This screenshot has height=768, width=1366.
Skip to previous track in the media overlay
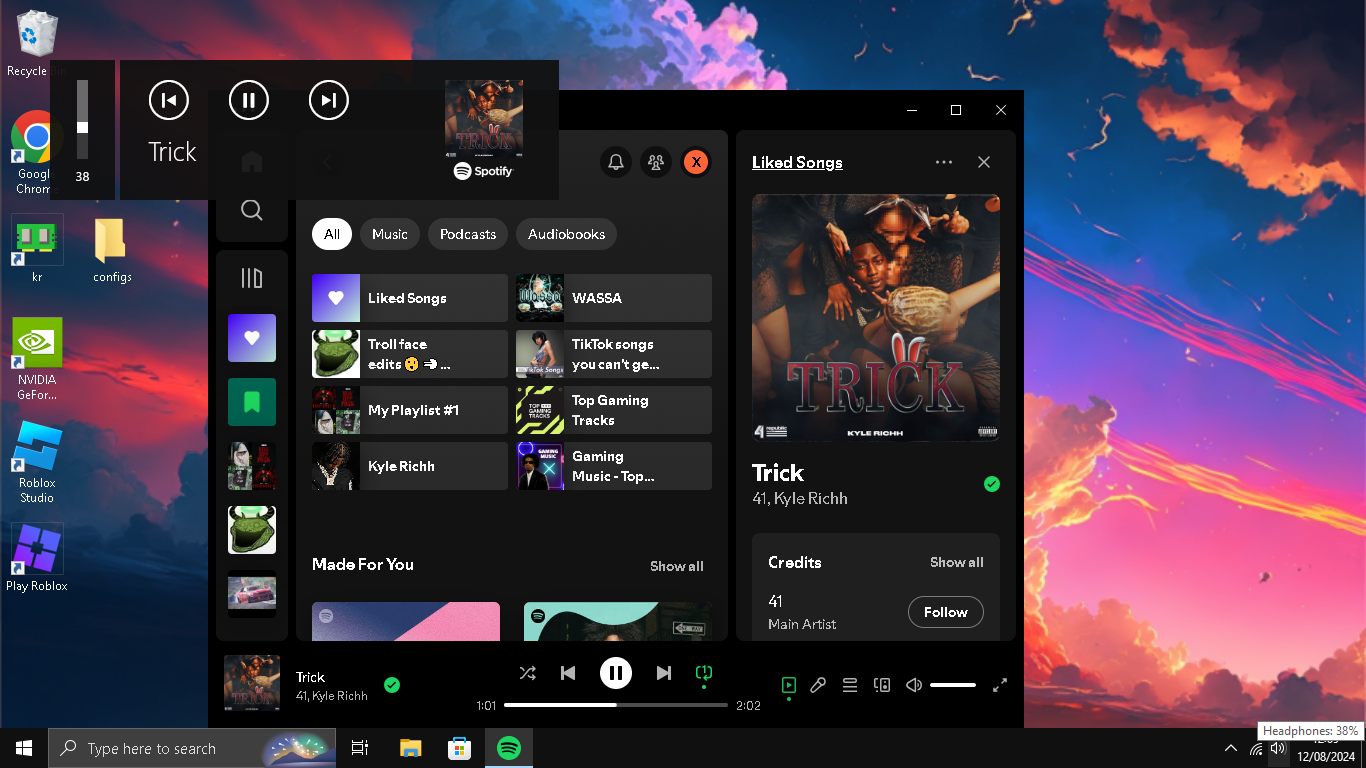[168, 100]
